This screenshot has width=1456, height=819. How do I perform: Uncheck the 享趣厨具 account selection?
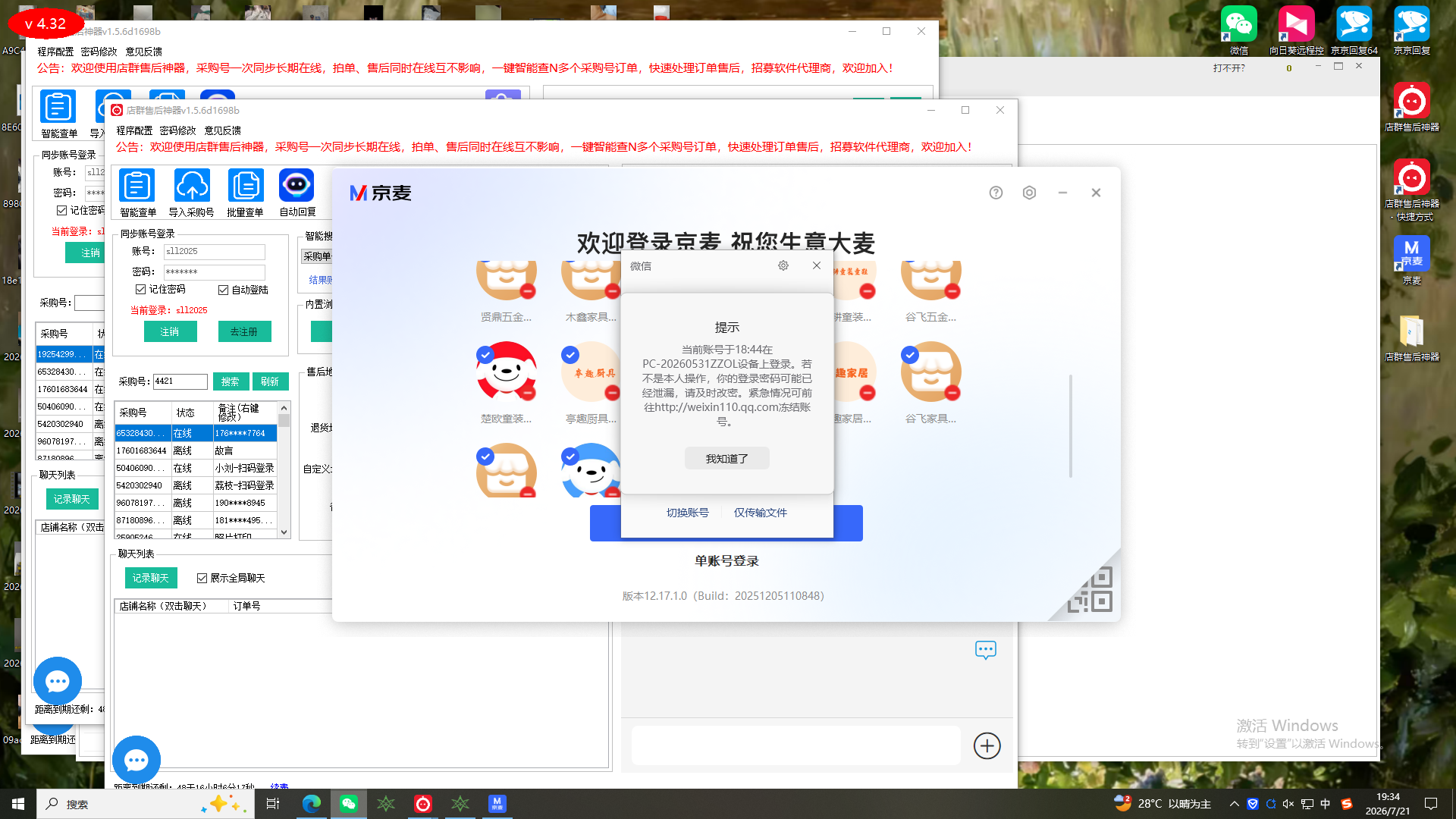[x=570, y=354]
